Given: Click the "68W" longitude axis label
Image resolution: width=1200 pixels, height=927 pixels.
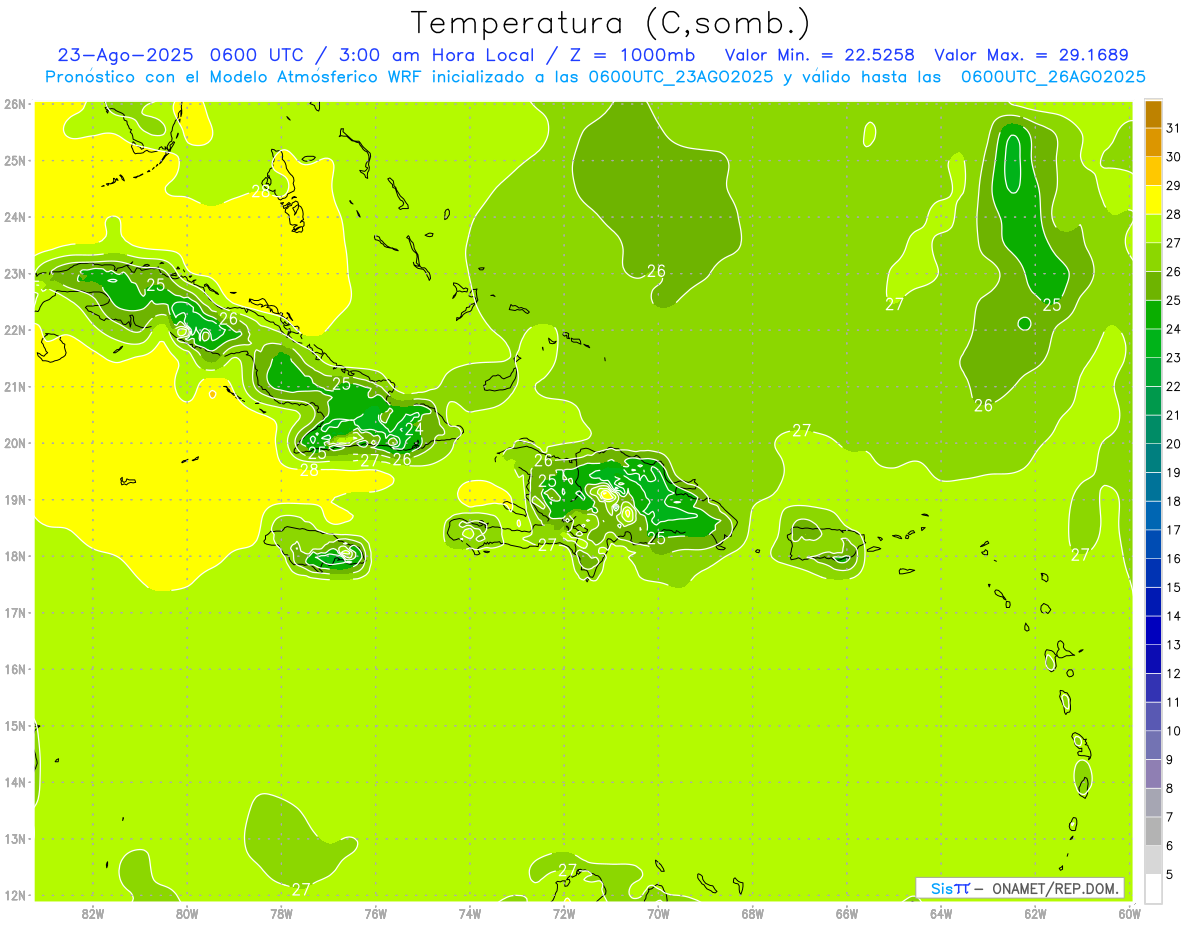Looking at the screenshot, I should 753,913.
